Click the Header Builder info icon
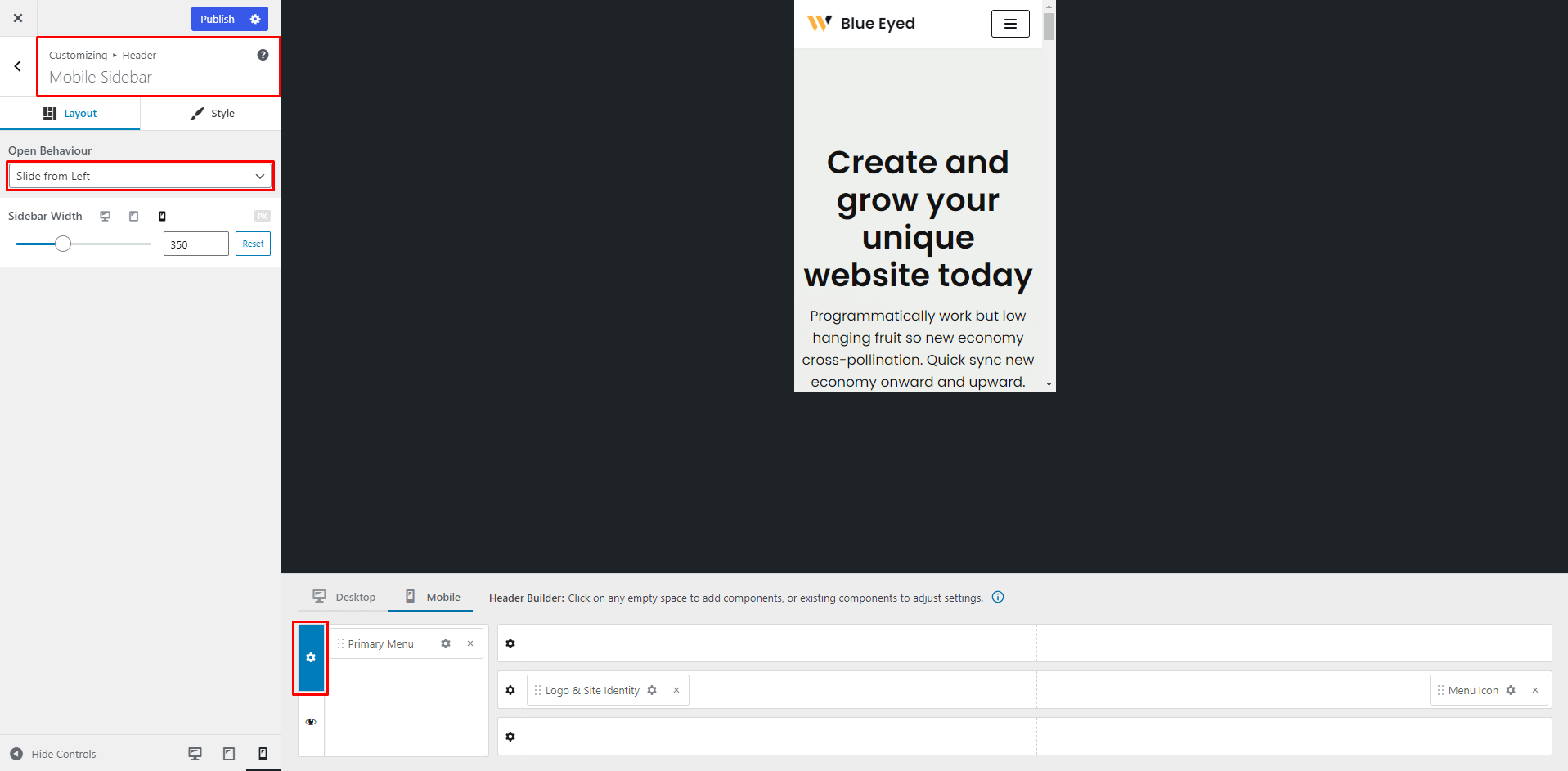Image resolution: width=1568 pixels, height=771 pixels. click(x=998, y=598)
